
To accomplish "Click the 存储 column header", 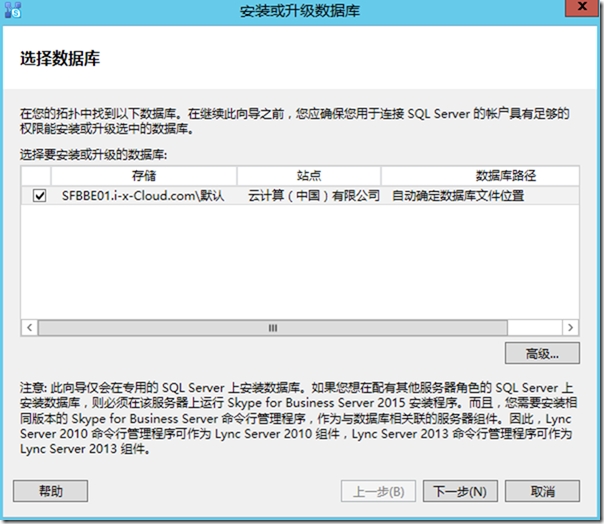I will (x=144, y=176).
